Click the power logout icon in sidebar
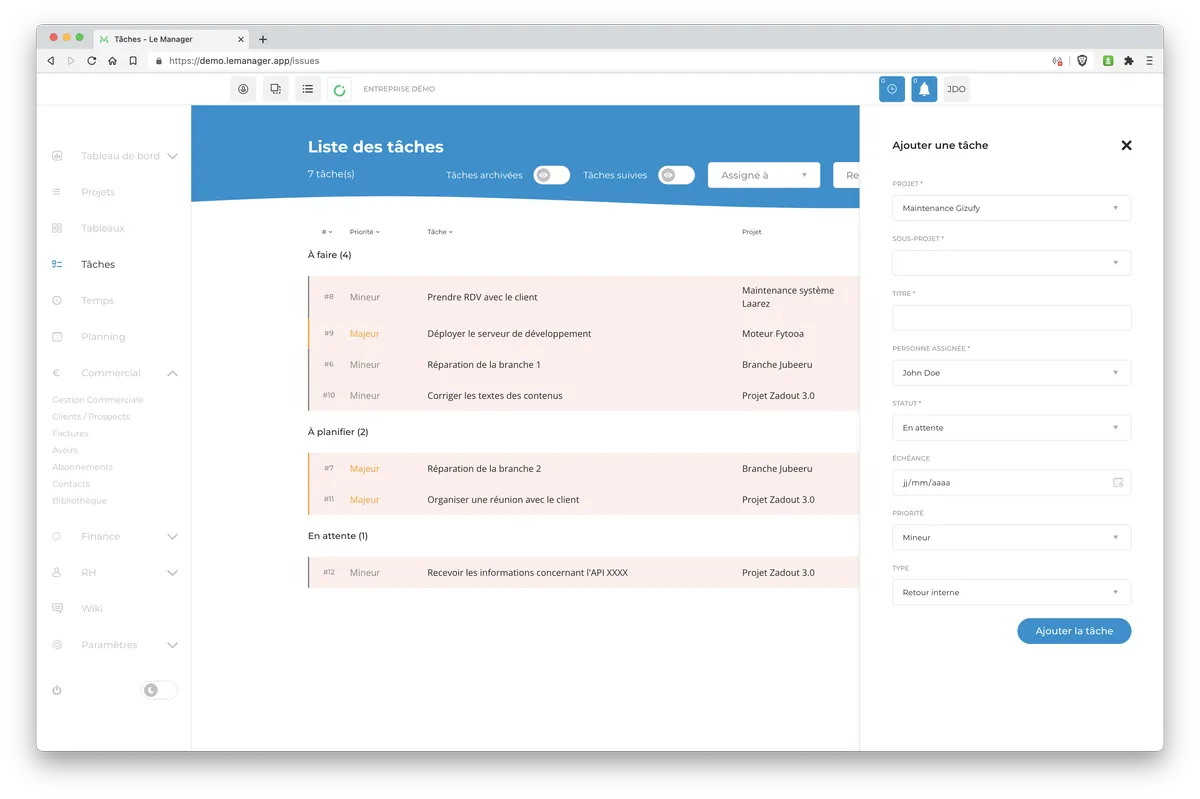The width and height of the screenshot is (1200, 799). coord(57,690)
